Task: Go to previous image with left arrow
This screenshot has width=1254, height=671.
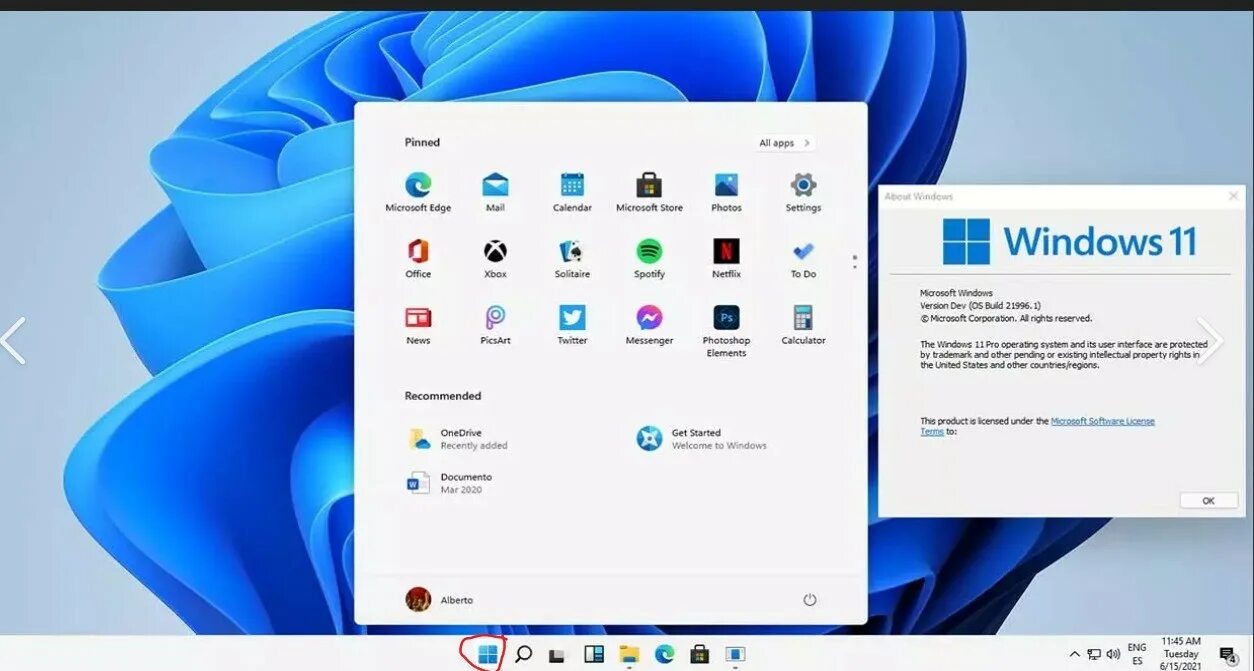Action: pyautogui.click(x=13, y=341)
